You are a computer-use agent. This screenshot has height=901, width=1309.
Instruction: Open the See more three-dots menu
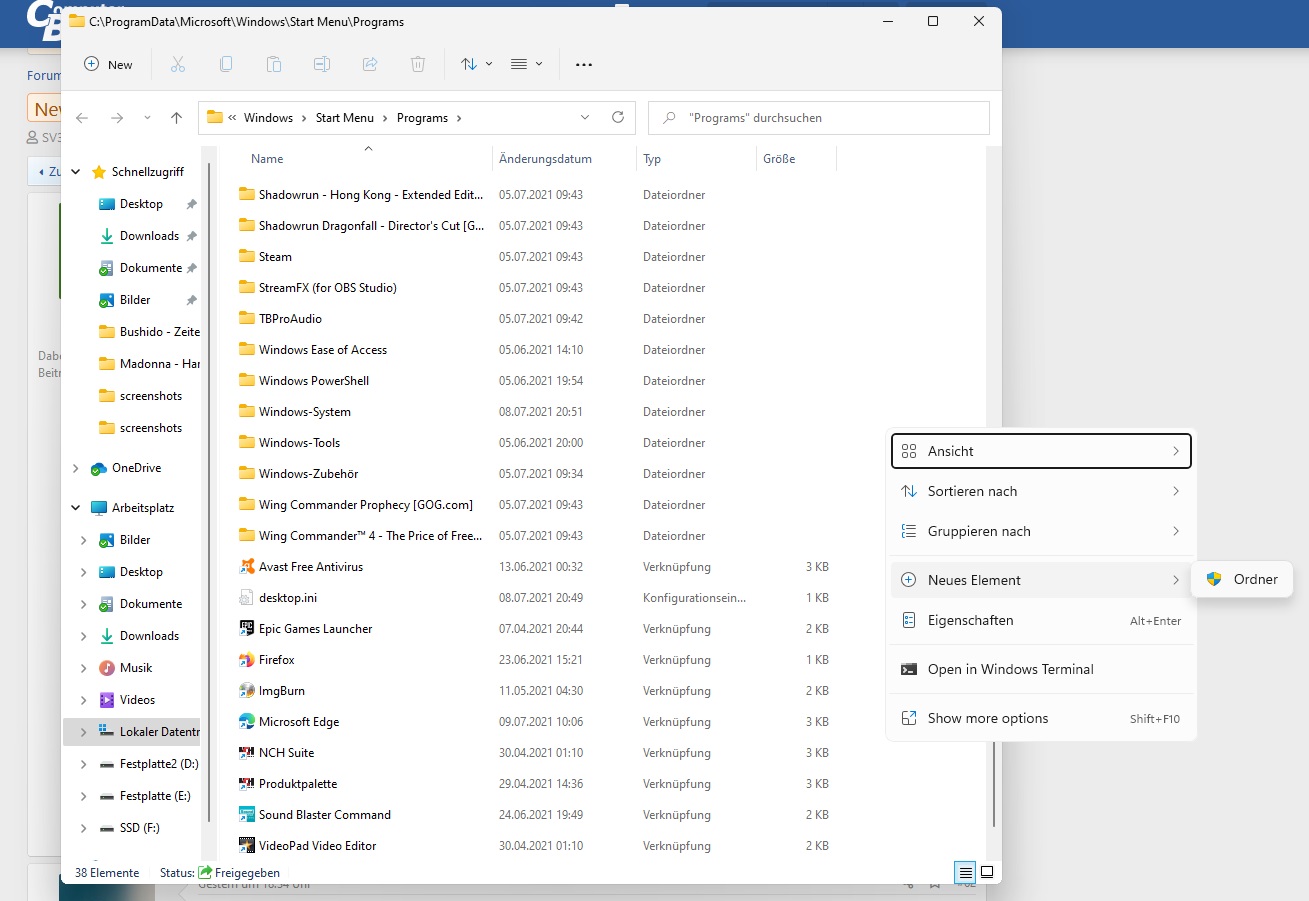point(584,64)
